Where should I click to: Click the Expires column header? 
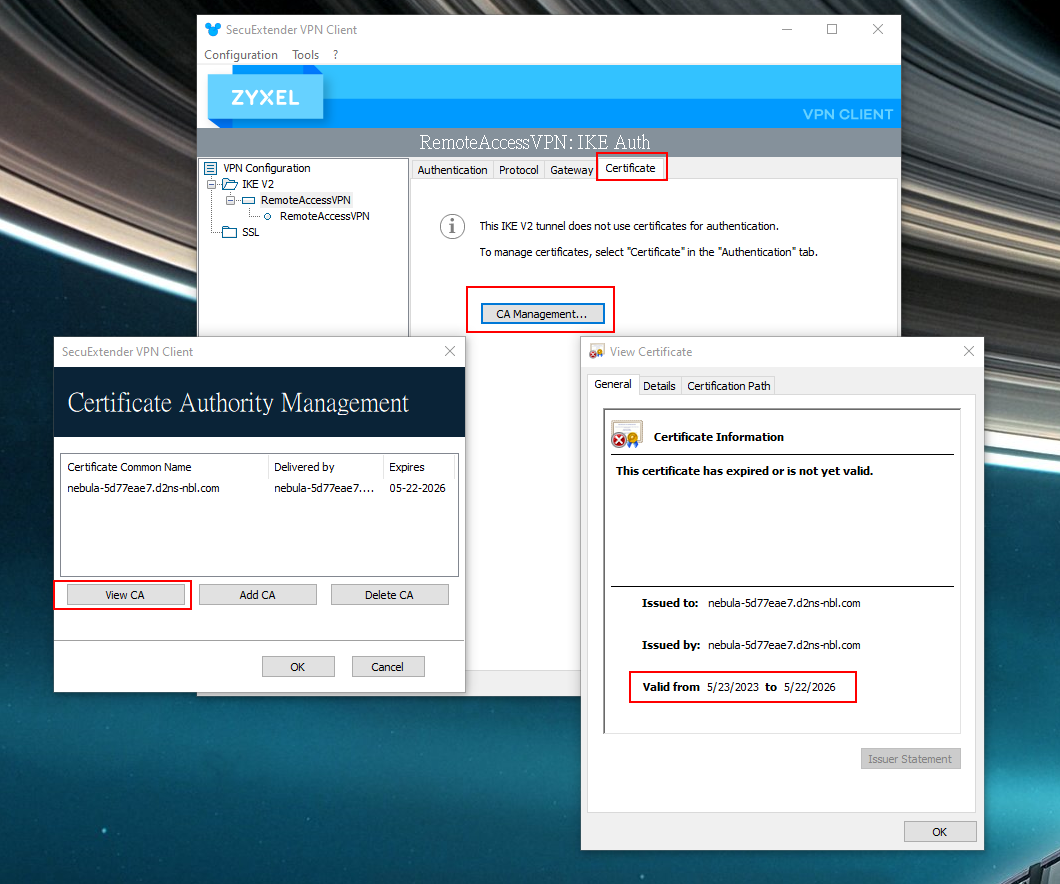click(x=419, y=467)
